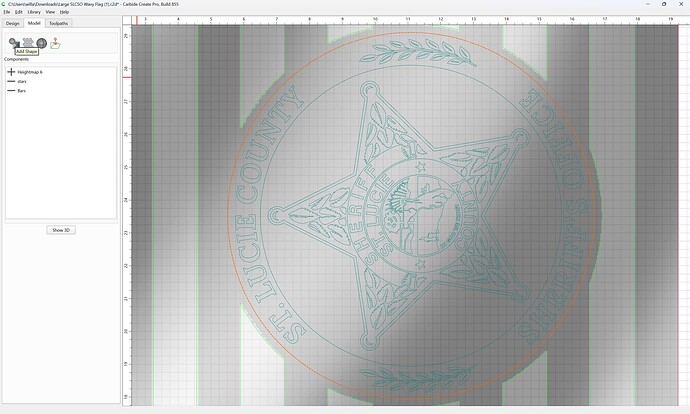Select the Model tab
Screen dimensions: 690x414
[34, 23]
